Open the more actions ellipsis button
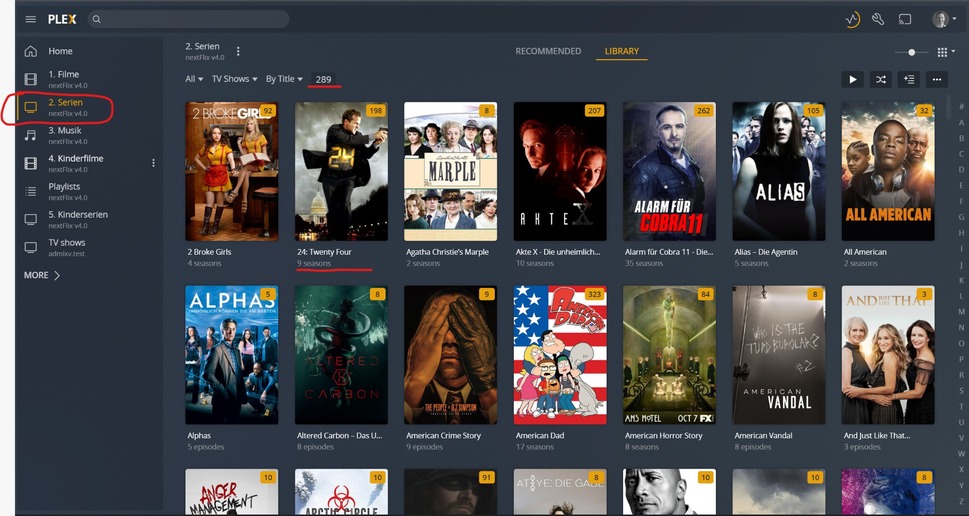The width and height of the screenshot is (969, 516). [937, 79]
